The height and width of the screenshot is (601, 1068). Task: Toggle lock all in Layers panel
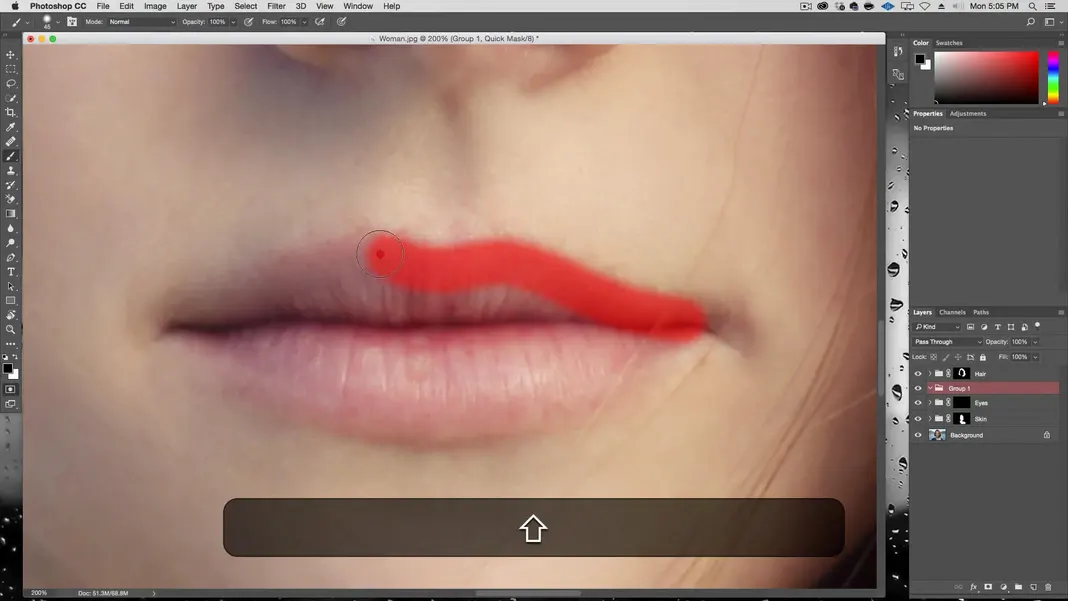pos(983,357)
